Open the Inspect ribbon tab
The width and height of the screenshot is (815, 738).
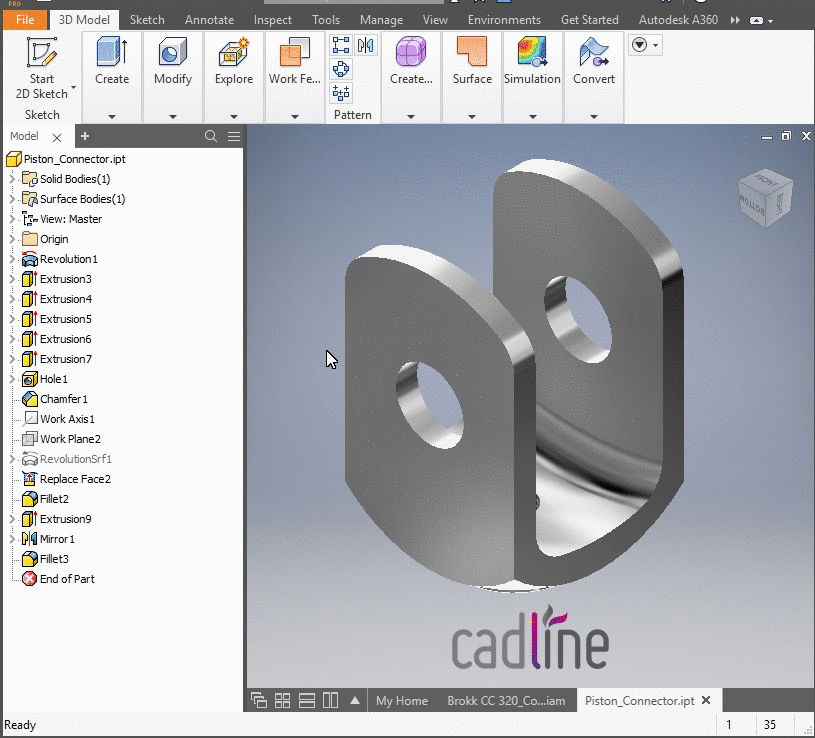tap(272, 19)
